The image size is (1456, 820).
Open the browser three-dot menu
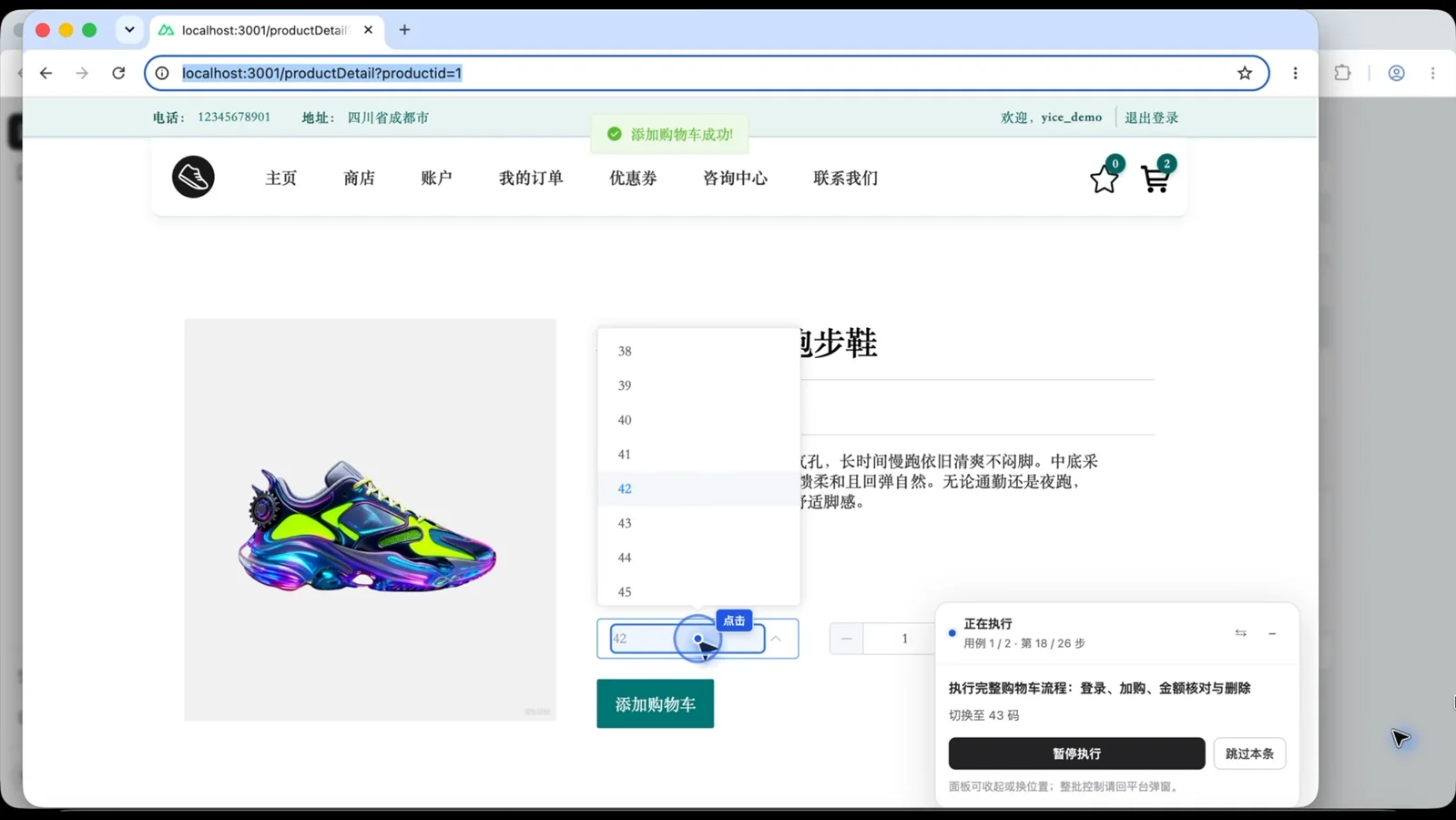[x=1296, y=73]
